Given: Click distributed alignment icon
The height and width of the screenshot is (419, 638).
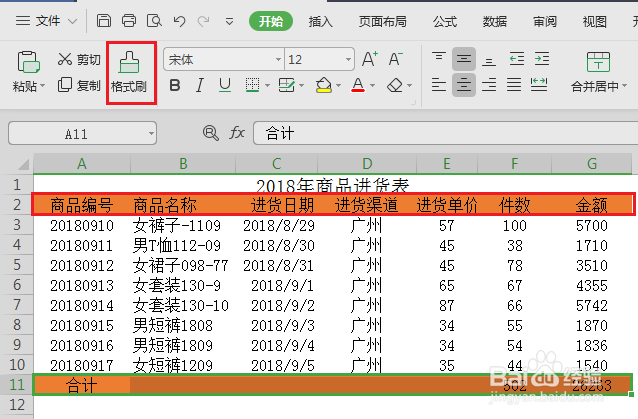Looking at the screenshot, I should [x=539, y=85].
